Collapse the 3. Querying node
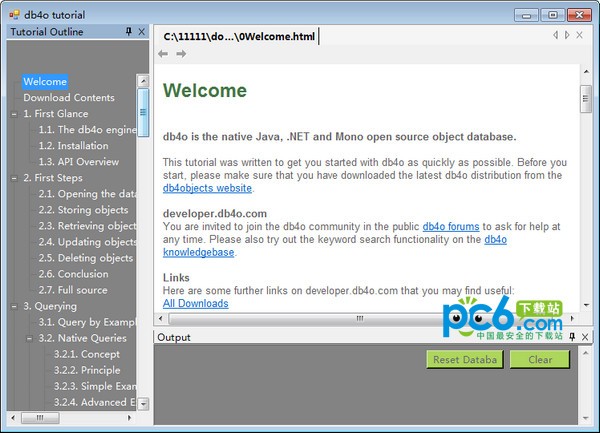Screen dimensions: 600x433 pyautogui.click(x=14, y=306)
